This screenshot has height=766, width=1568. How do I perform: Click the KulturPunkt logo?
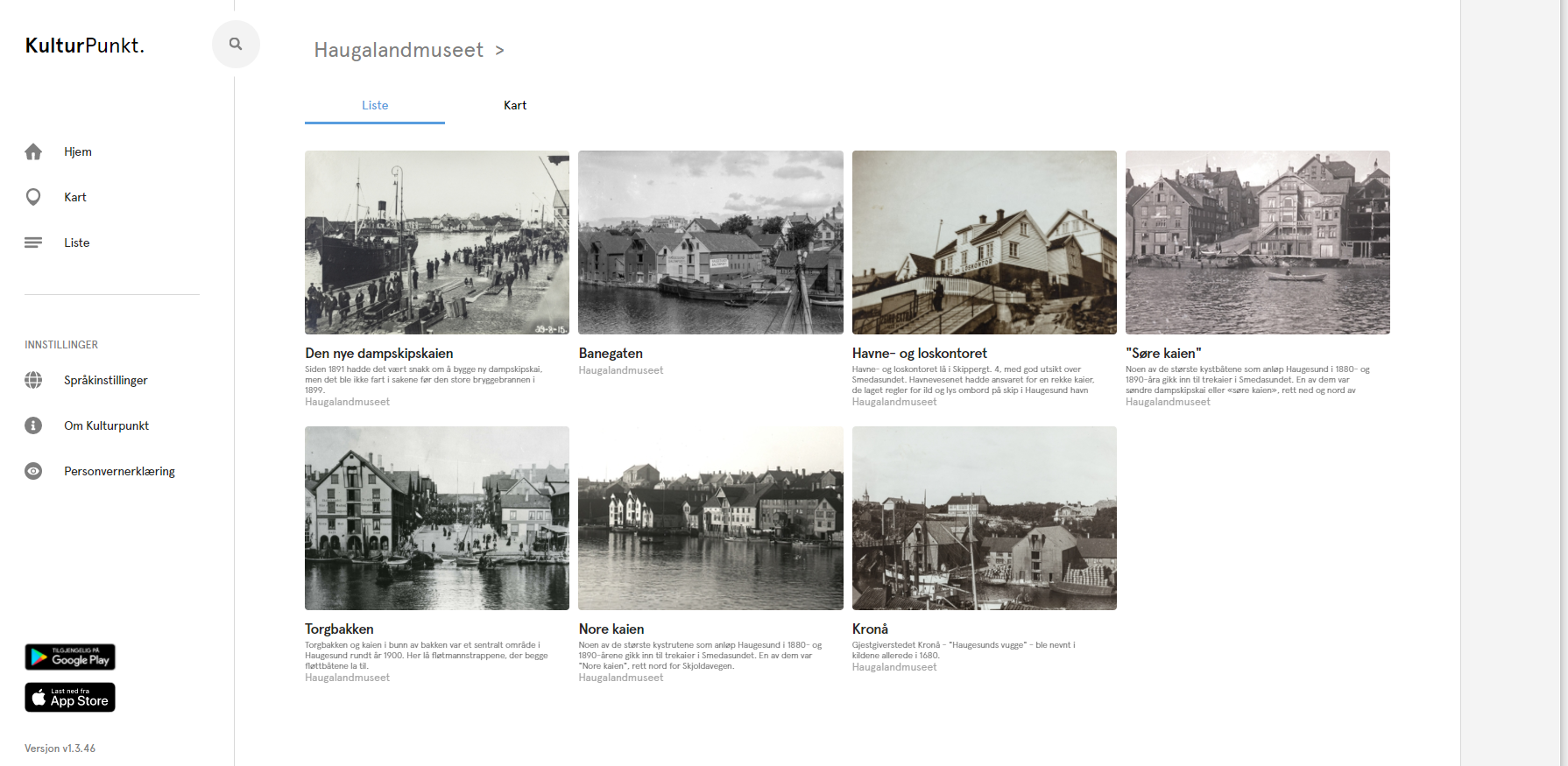click(x=85, y=46)
